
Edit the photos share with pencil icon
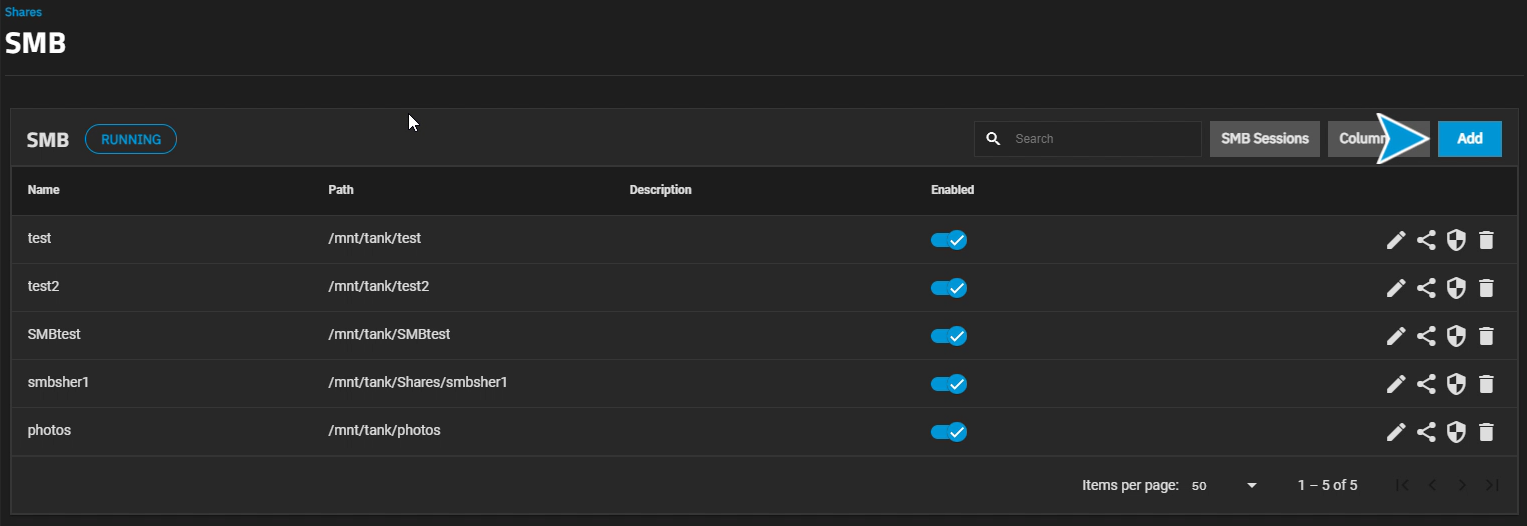click(x=1396, y=432)
